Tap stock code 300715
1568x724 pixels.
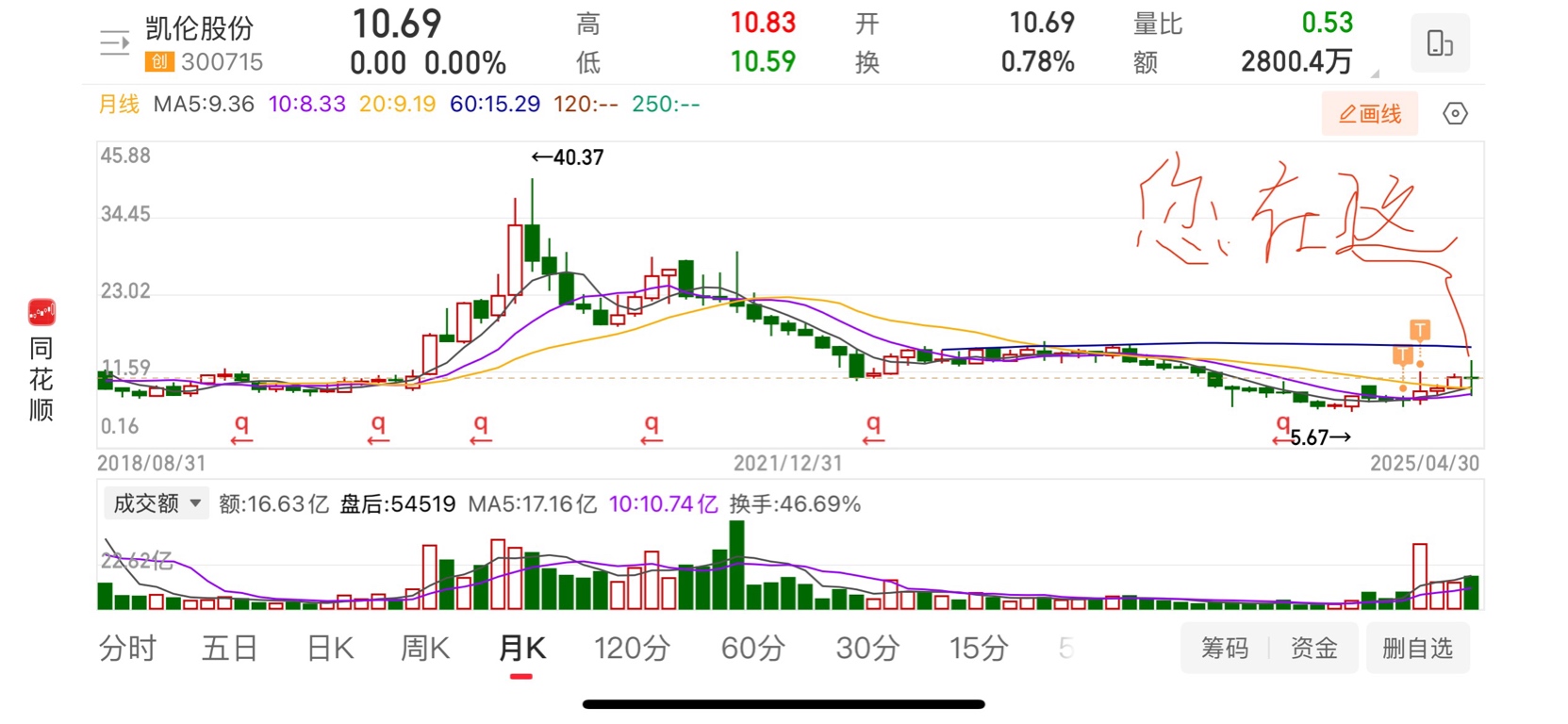[222, 62]
